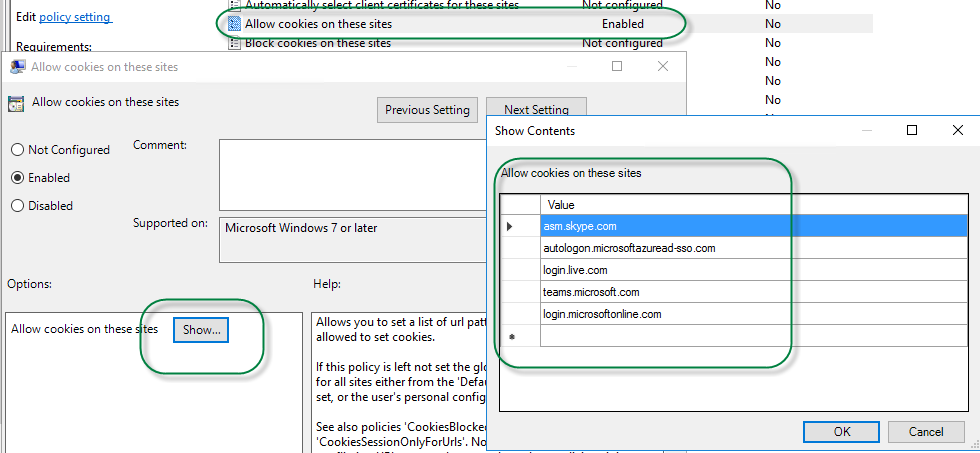Click Not configured state of Block cookies
This screenshot has width=980, height=453.
pyautogui.click(x=622, y=43)
